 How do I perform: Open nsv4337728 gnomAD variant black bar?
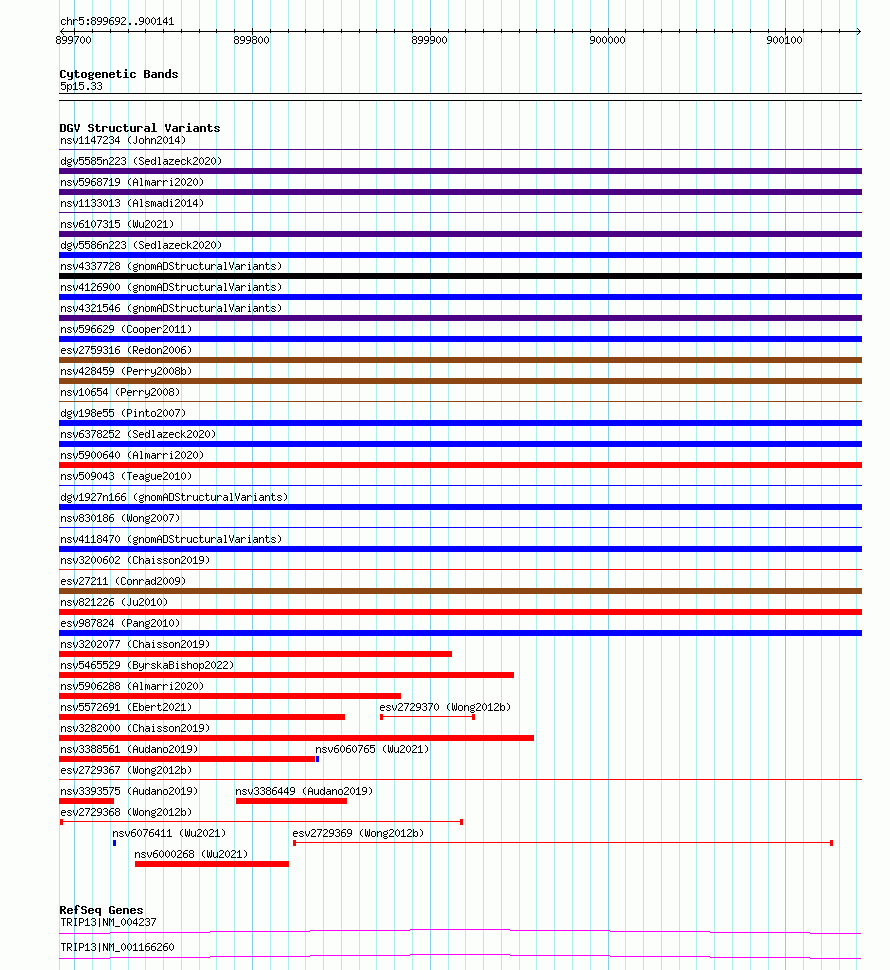[x=460, y=277]
